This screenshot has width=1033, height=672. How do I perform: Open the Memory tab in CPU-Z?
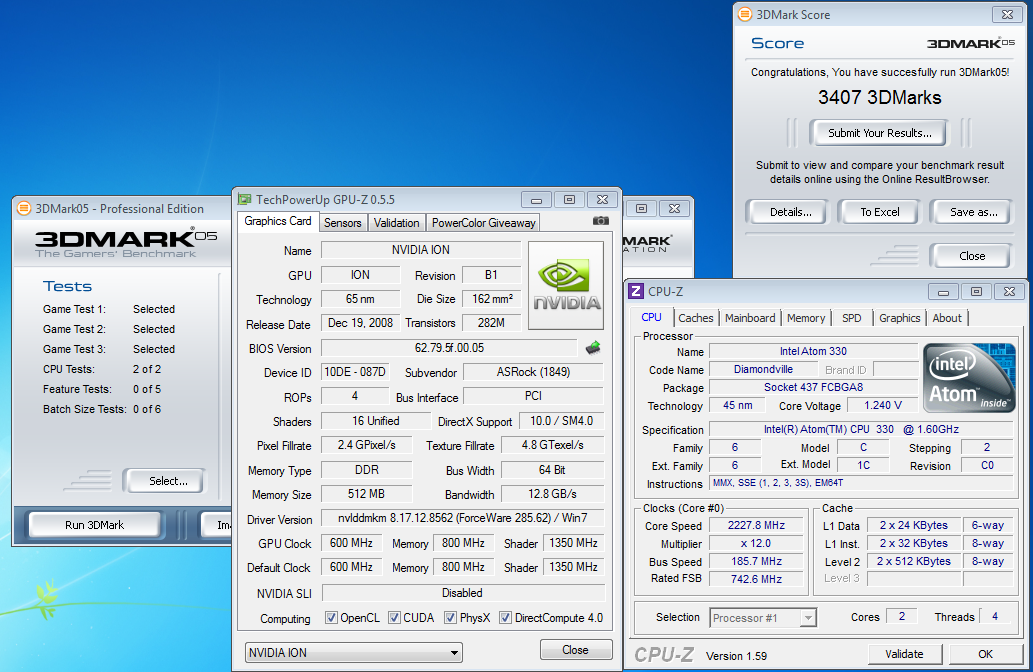pos(806,318)
